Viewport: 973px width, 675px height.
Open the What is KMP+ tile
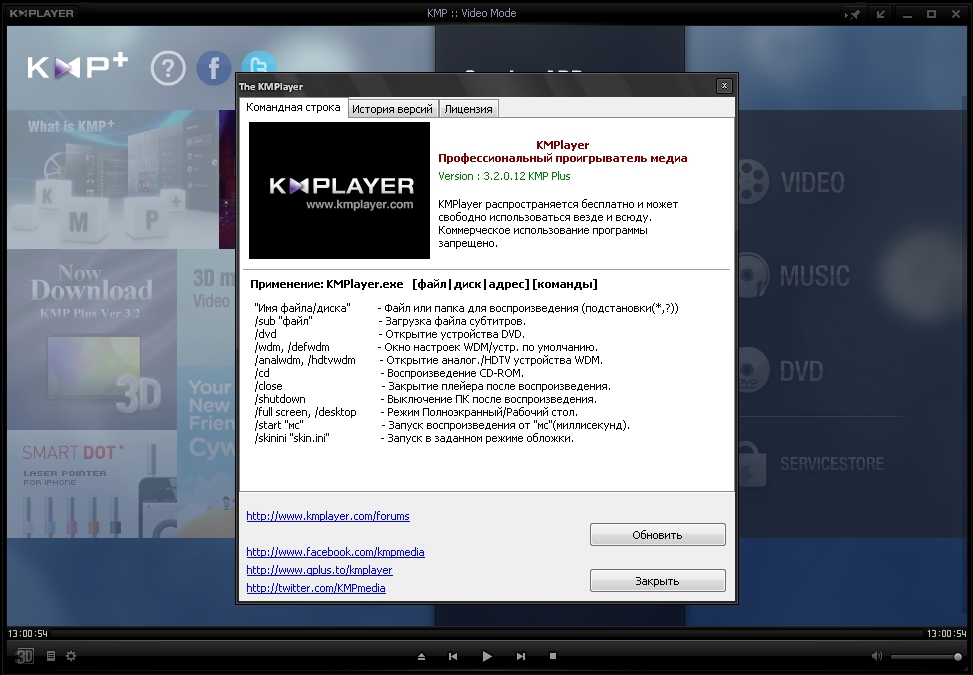(x=113, y=179)
